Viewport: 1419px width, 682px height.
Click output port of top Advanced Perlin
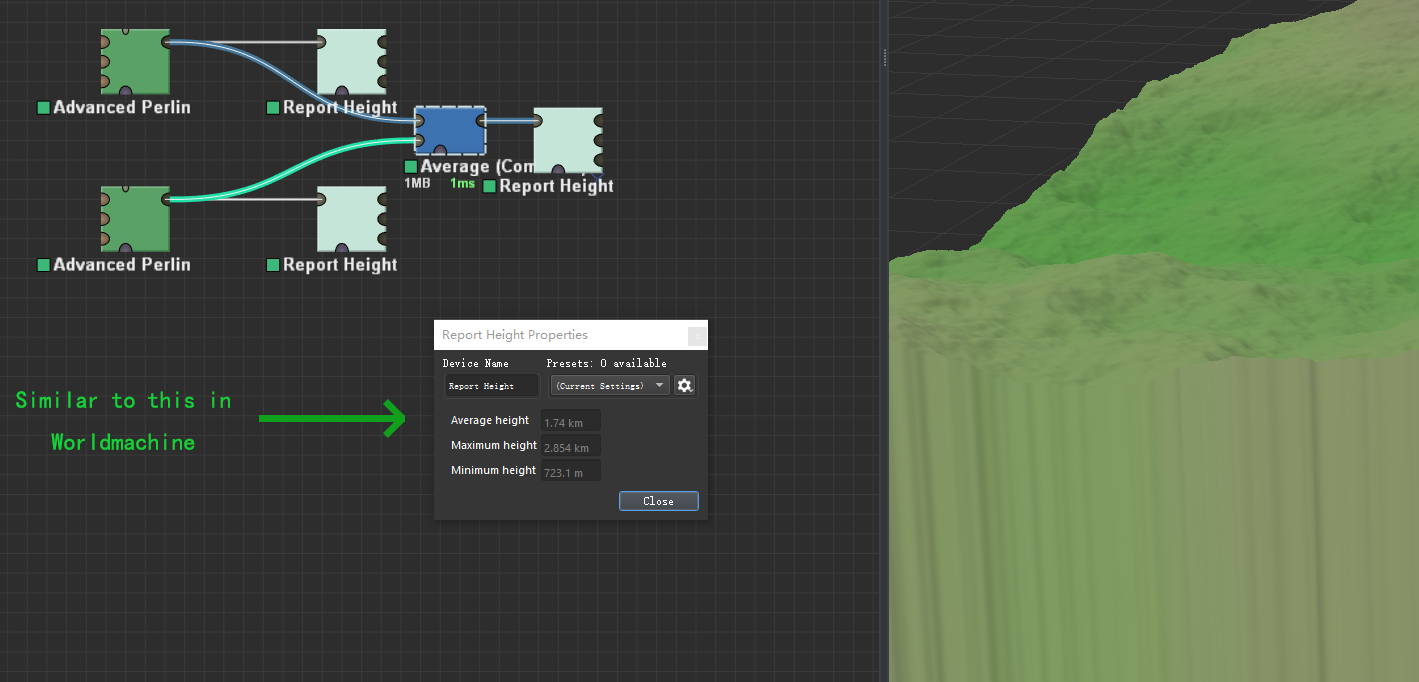click(x=166, y=42)
